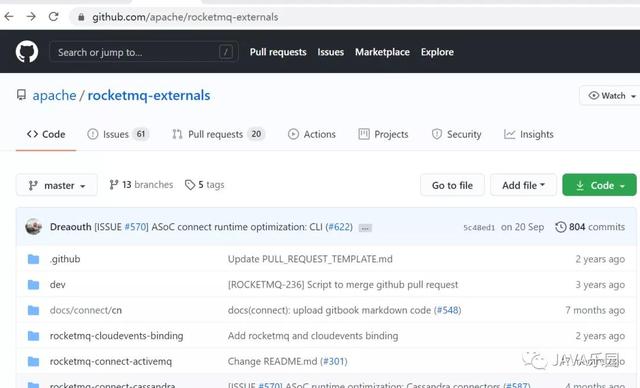Open the Pull requests repository tab

tap(218, 134)
